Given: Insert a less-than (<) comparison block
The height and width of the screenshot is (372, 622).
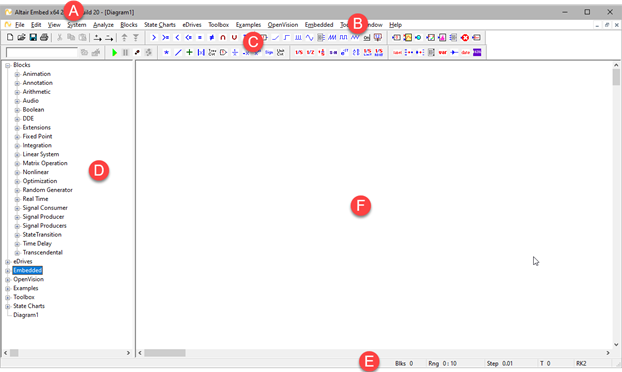Looking at the screenshot, I should [x=177, y=37].
